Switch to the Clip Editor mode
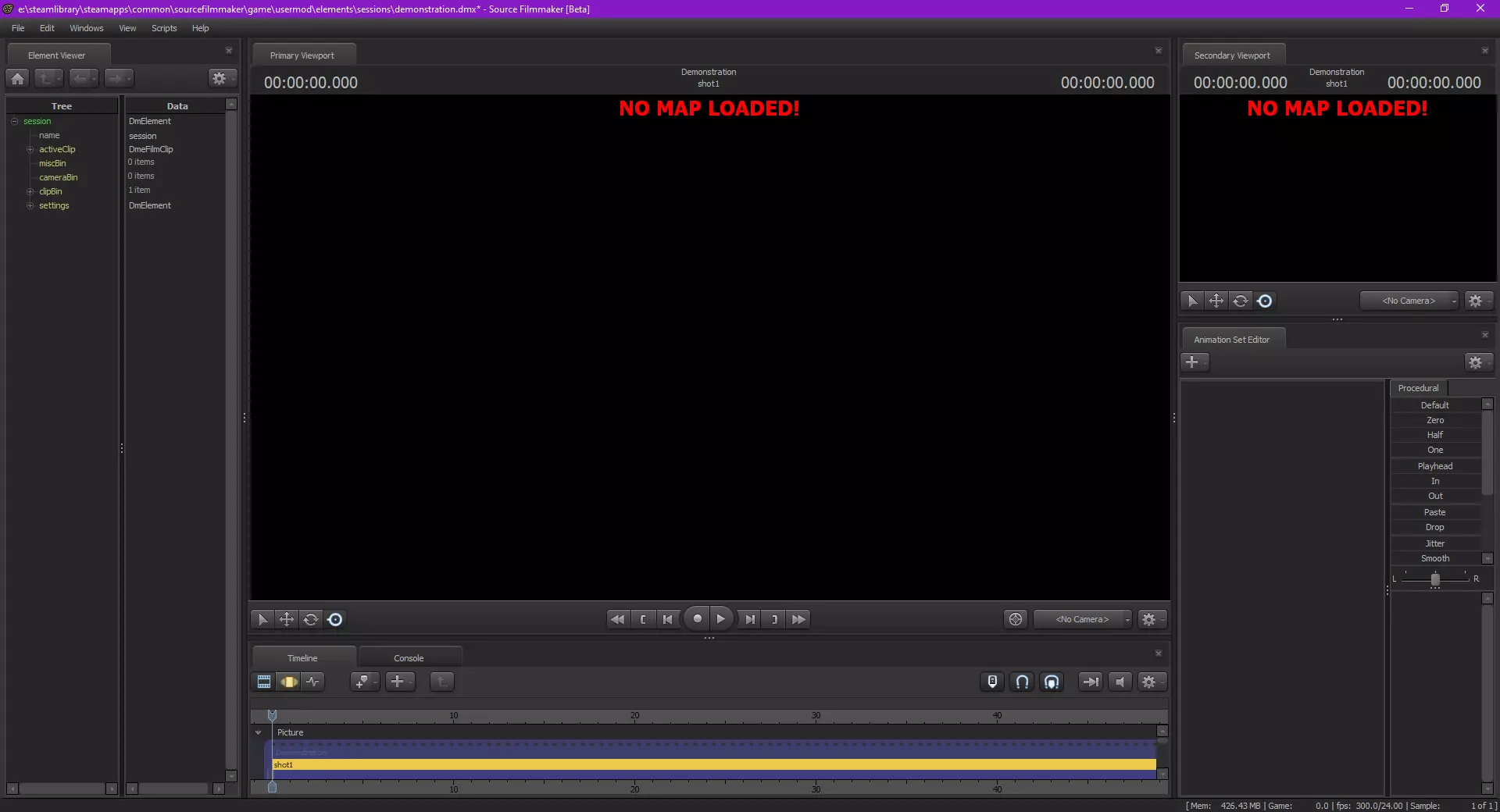The height and width of the screenshot is (812, 1500). [x=264, y=682]
